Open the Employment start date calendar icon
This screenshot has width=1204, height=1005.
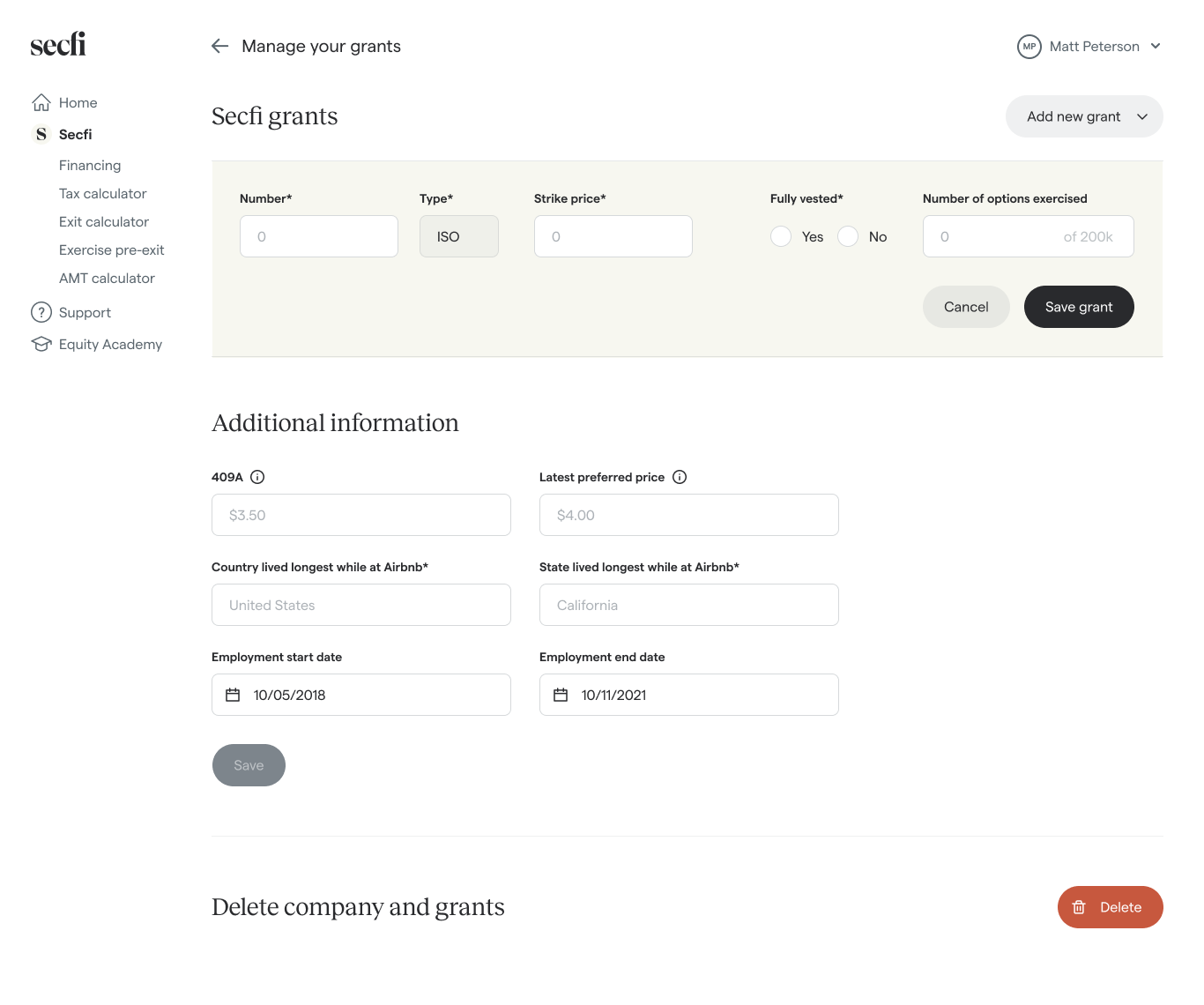coord(233,695)
